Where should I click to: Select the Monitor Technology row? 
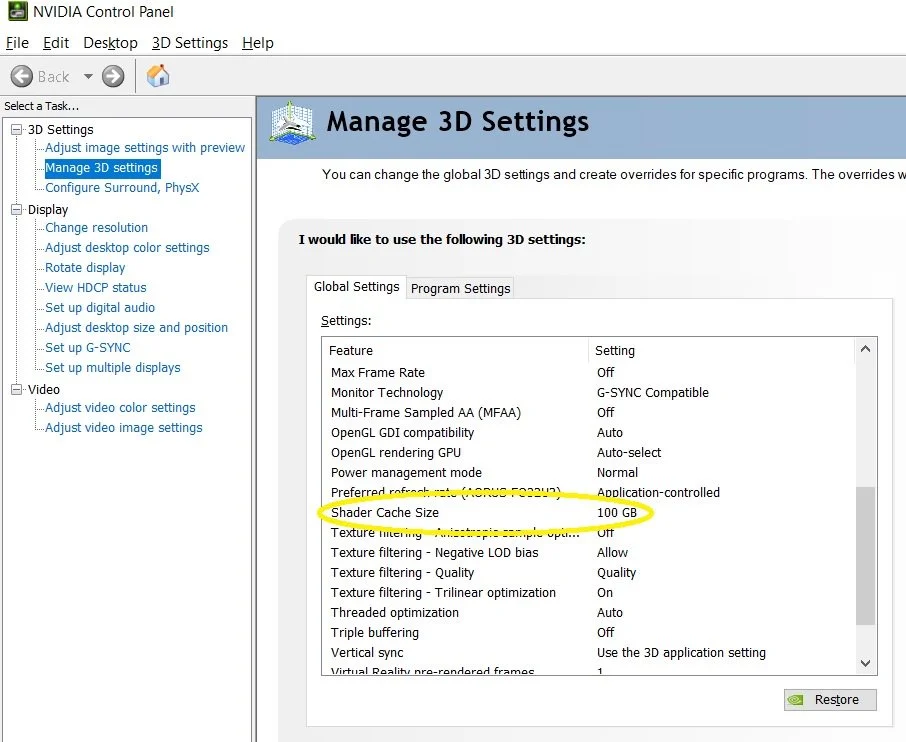(588, 393)
